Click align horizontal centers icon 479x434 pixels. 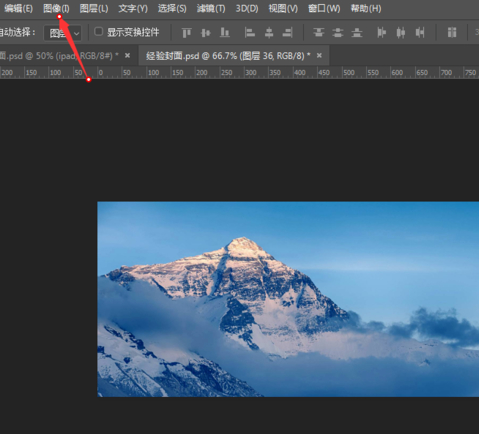[269, 33]
